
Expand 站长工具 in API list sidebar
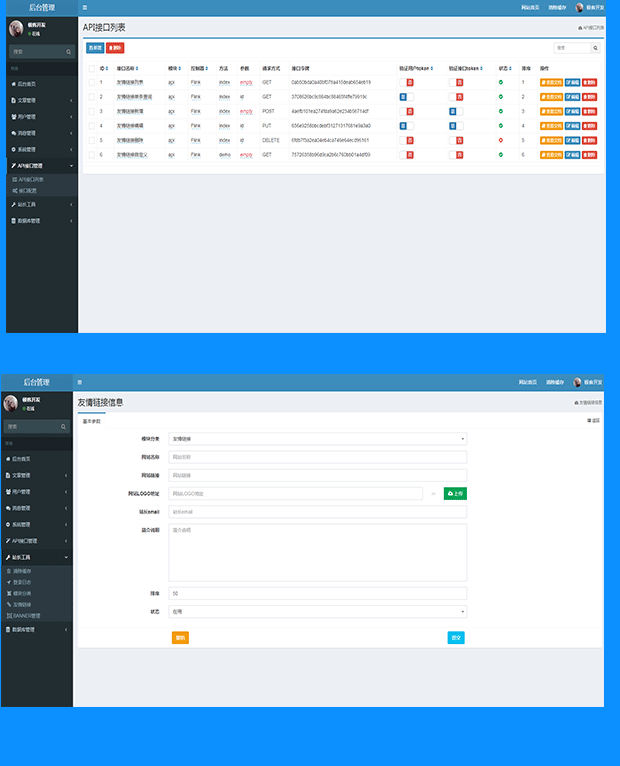(42, 205)
